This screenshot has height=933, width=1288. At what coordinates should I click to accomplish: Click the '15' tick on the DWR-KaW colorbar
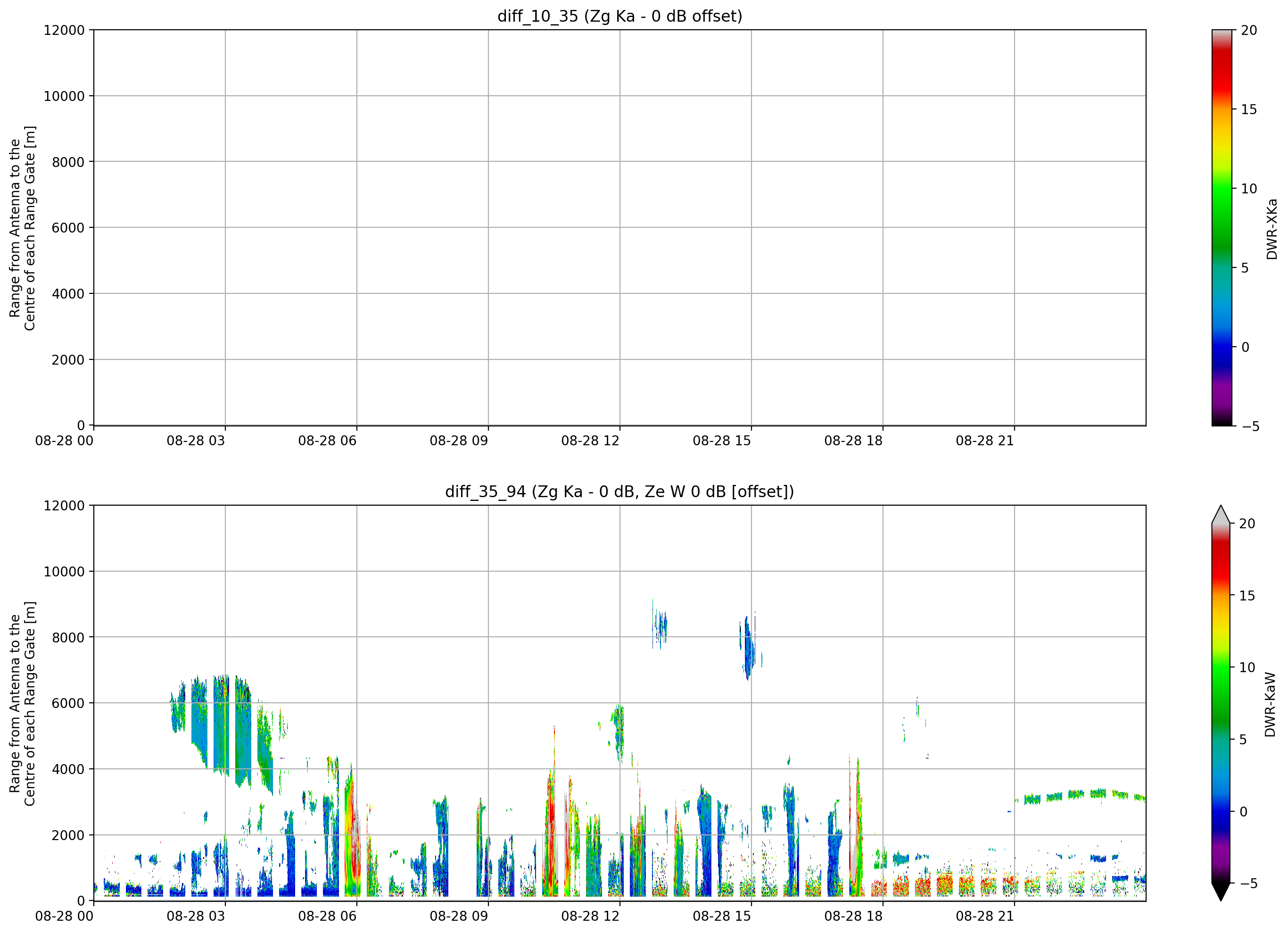1247,596
